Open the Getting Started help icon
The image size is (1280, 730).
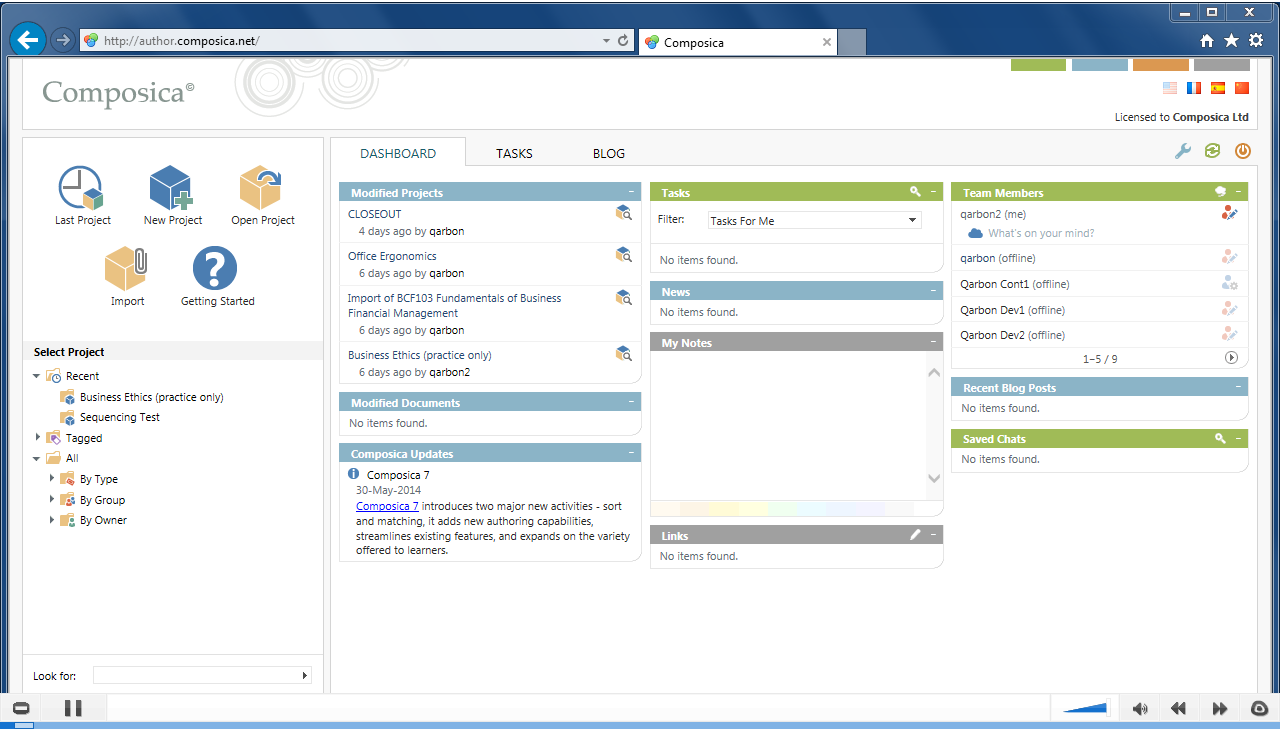(x=217, y=269)
